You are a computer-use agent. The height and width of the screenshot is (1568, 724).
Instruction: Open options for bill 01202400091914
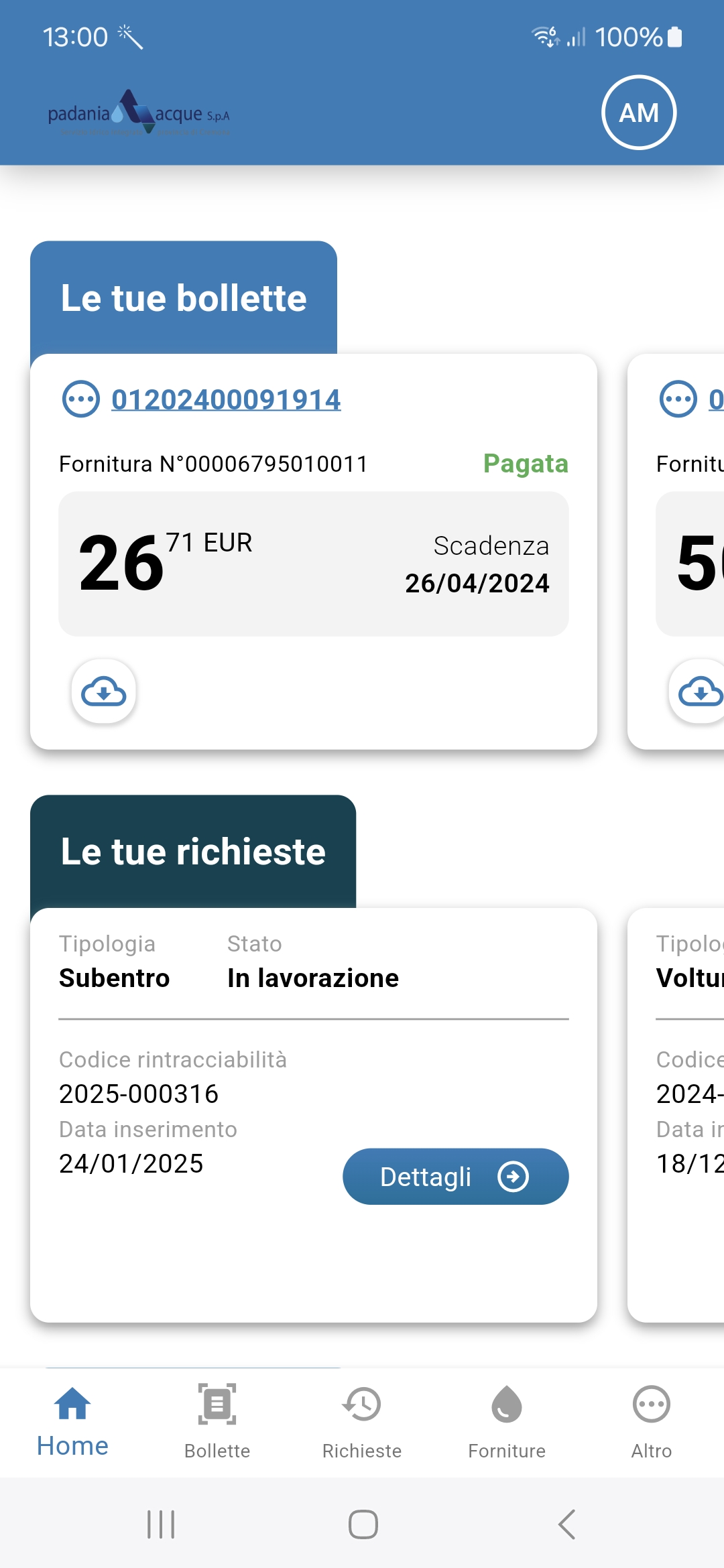coord(80,399)
